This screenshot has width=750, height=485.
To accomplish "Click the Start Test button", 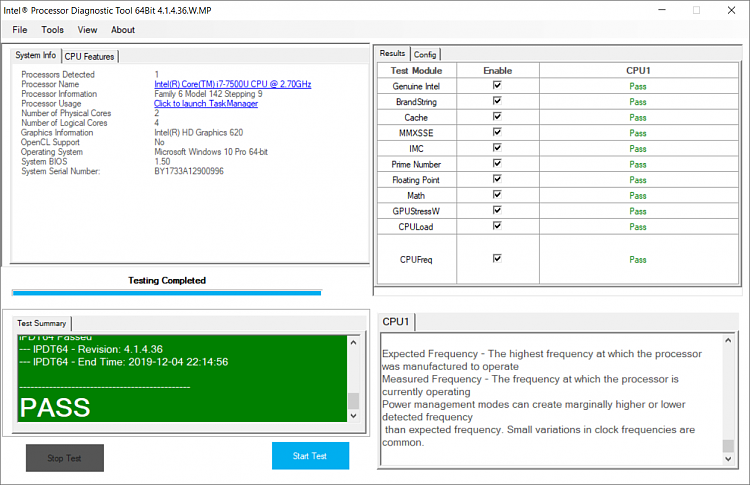I will [310, 456].
